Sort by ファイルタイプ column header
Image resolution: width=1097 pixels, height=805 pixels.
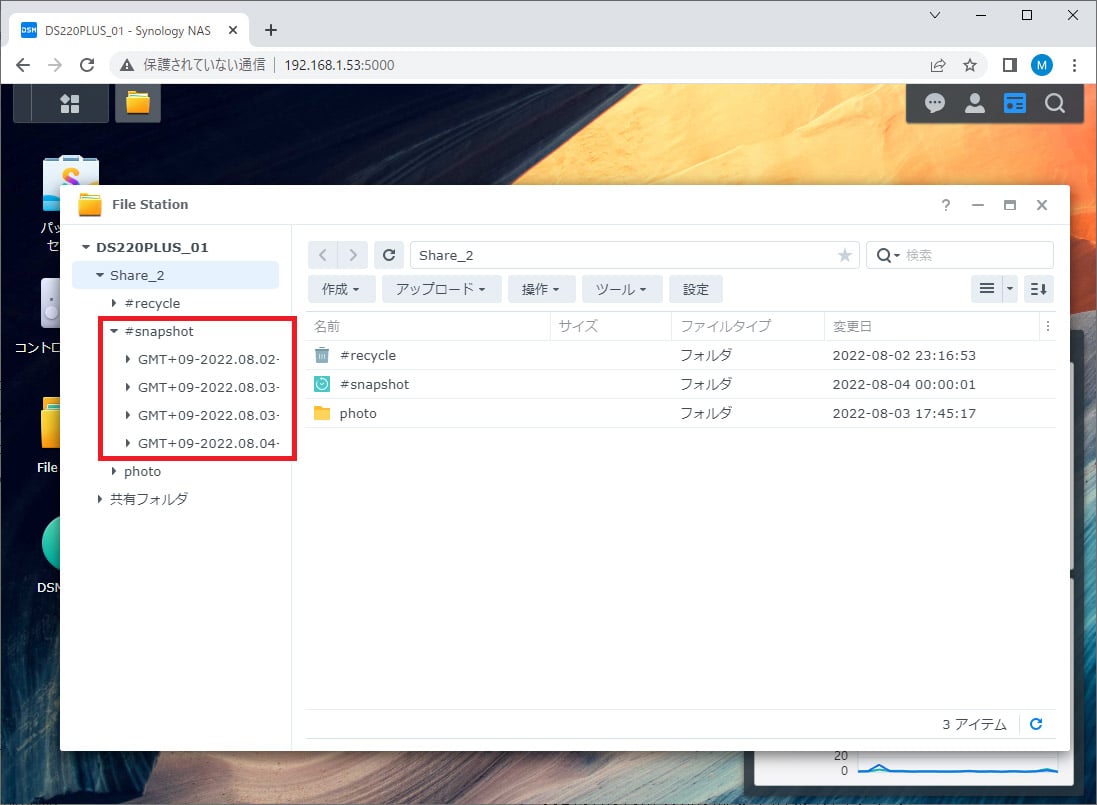point(748,326)
